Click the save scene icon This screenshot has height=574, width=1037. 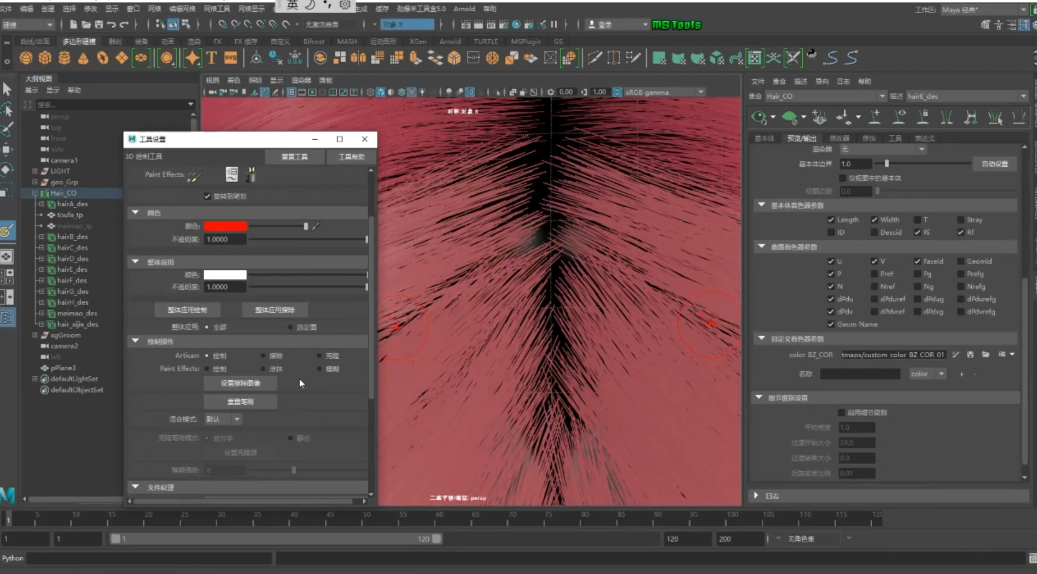pyautogui.click(x=99, y=24)
